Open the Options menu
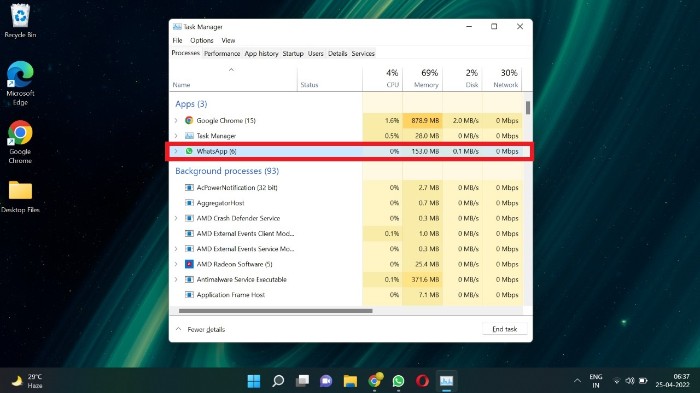The image size is (700, 393). pyautogui.click(x=202, y=40)
